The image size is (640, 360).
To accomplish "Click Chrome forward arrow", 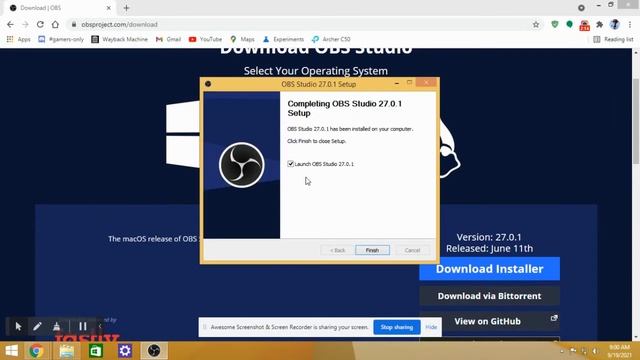I will click(25, 24).
